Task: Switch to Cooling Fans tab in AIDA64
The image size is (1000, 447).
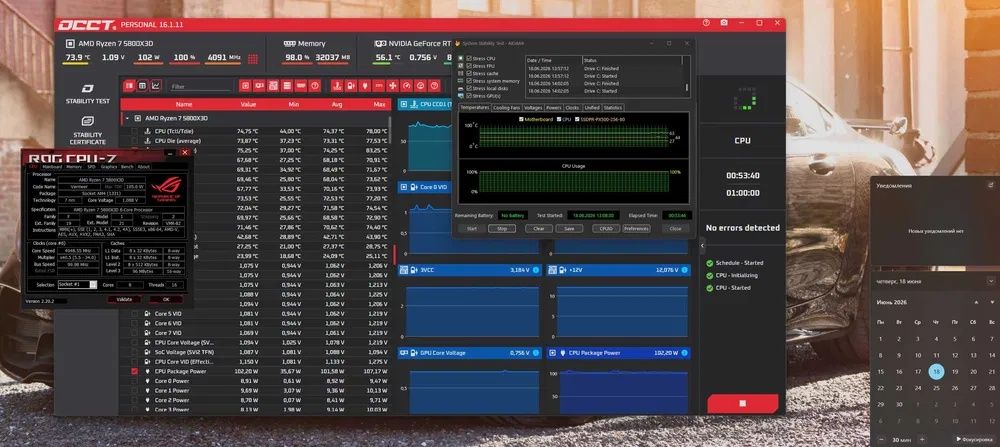Action: click(x=506, y=108)
